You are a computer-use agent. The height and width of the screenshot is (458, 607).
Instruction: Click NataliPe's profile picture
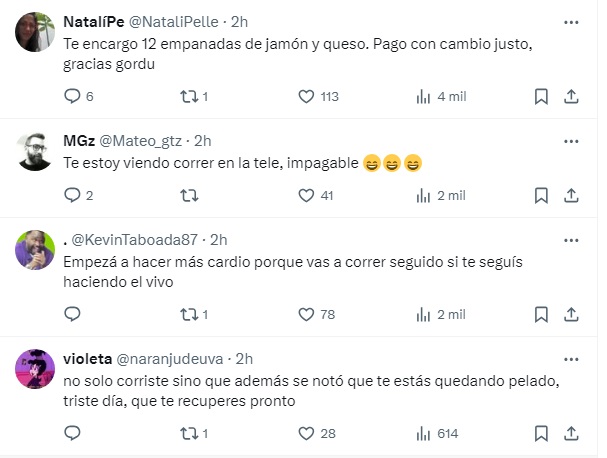pos(36,31)
